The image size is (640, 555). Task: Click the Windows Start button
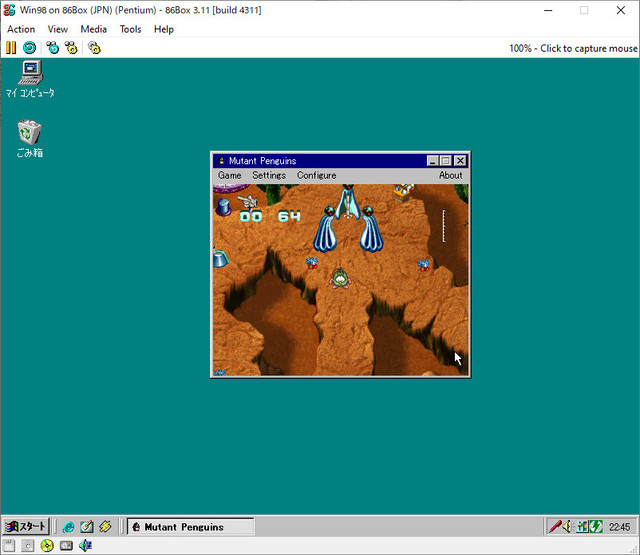26,526
